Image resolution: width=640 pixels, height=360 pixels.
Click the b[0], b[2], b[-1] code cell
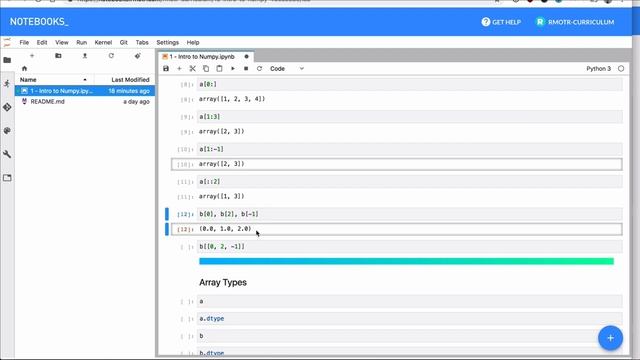click(x=409, y=214)
